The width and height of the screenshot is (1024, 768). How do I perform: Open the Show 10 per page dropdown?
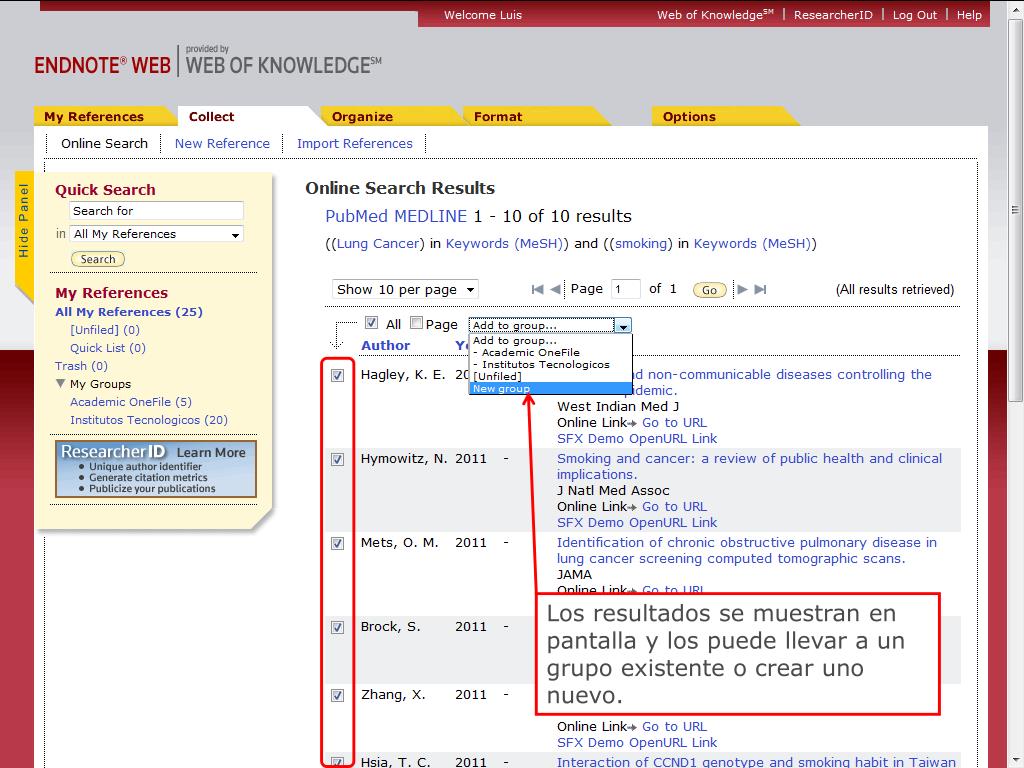tap(405, 289)
